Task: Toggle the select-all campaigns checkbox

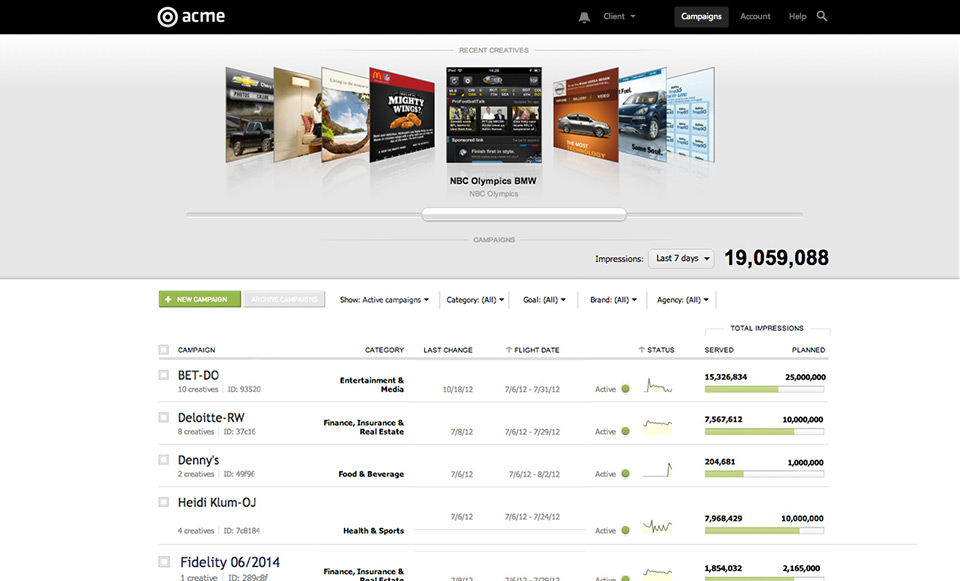Action: coord(163,350)
